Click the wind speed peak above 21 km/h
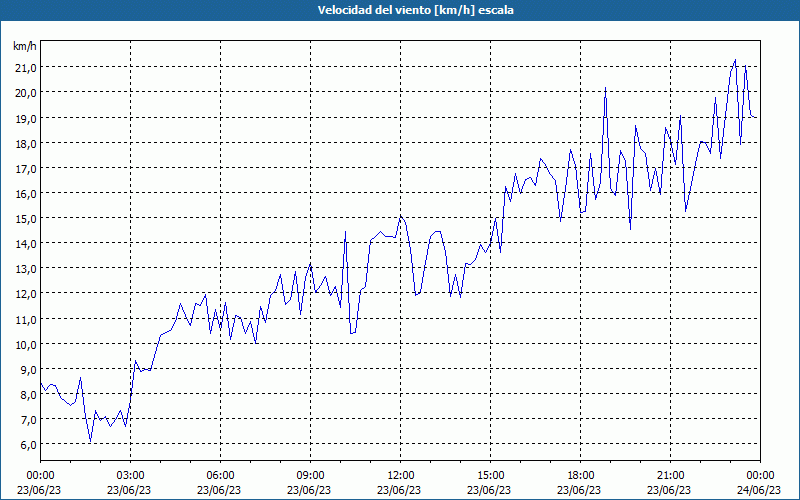The image size is (800, 500). click(x=735, y=60)
